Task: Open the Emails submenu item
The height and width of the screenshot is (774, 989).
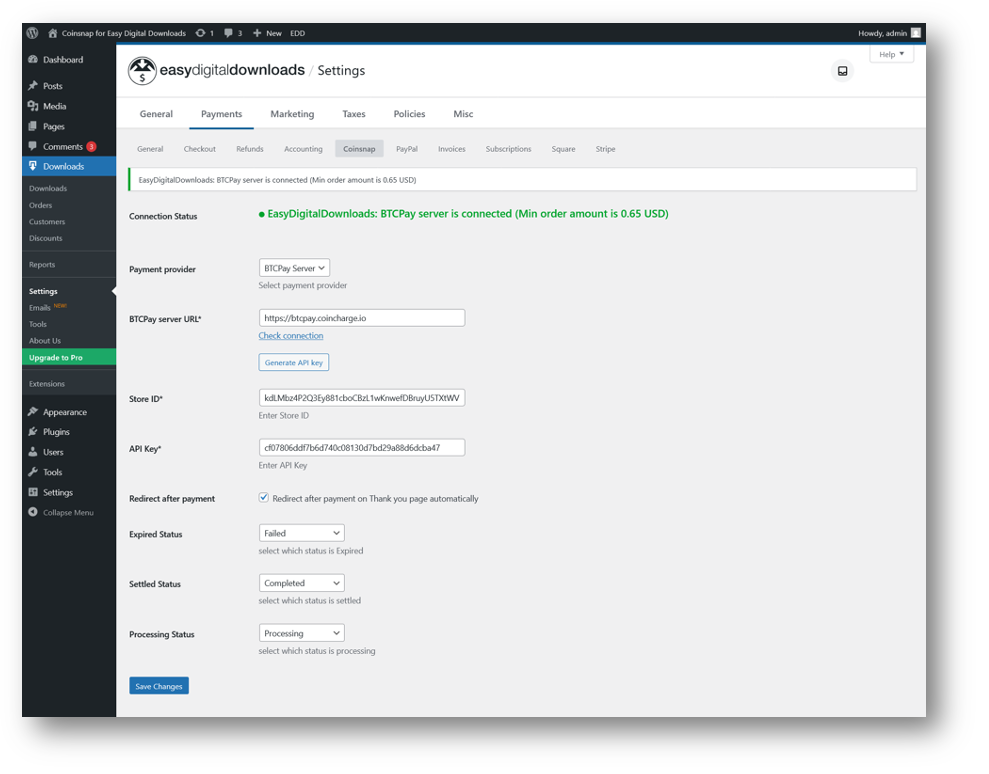Action: [40, 307]
